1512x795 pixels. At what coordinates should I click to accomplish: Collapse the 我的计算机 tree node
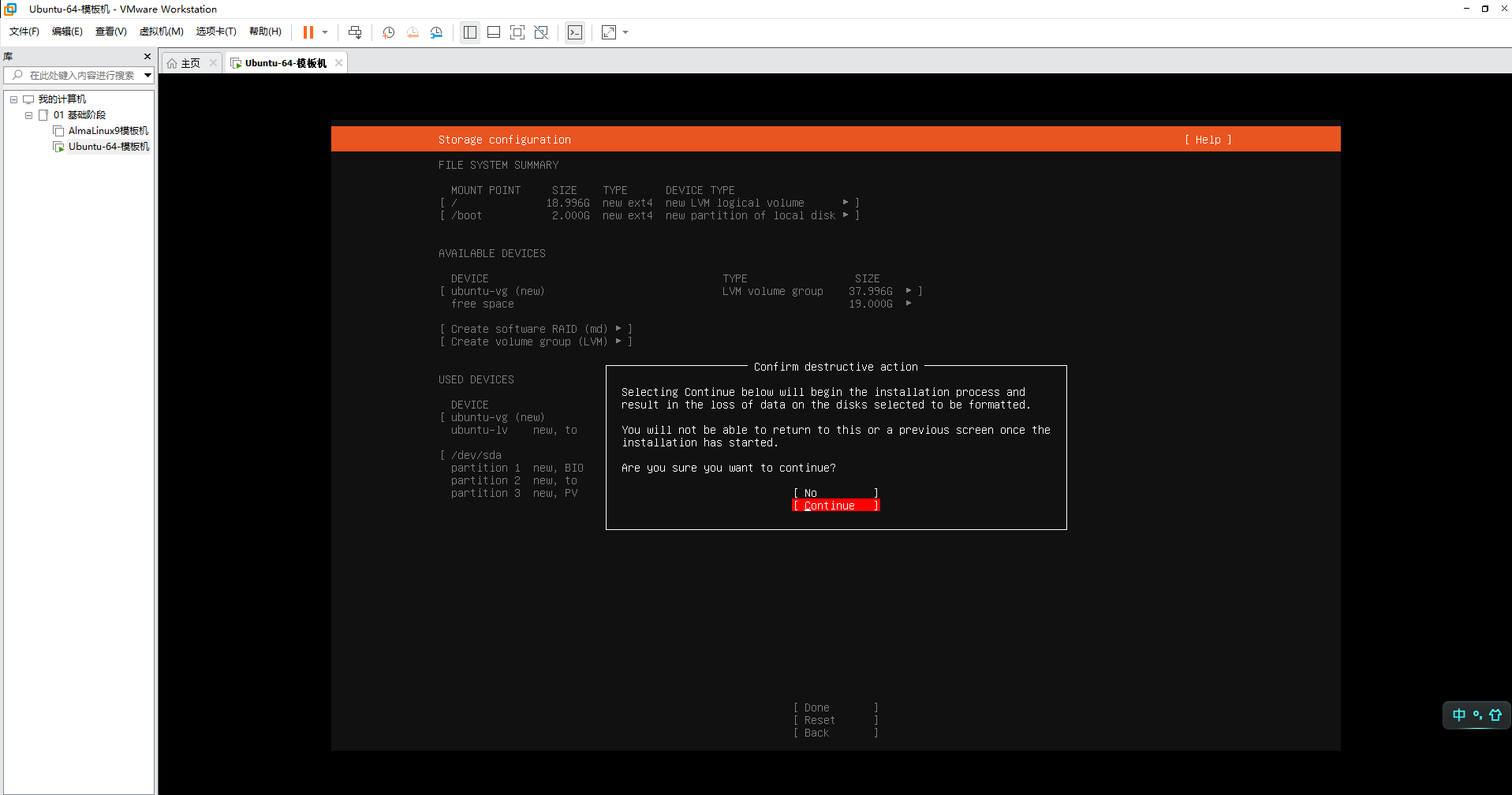(x=13, y=99)
